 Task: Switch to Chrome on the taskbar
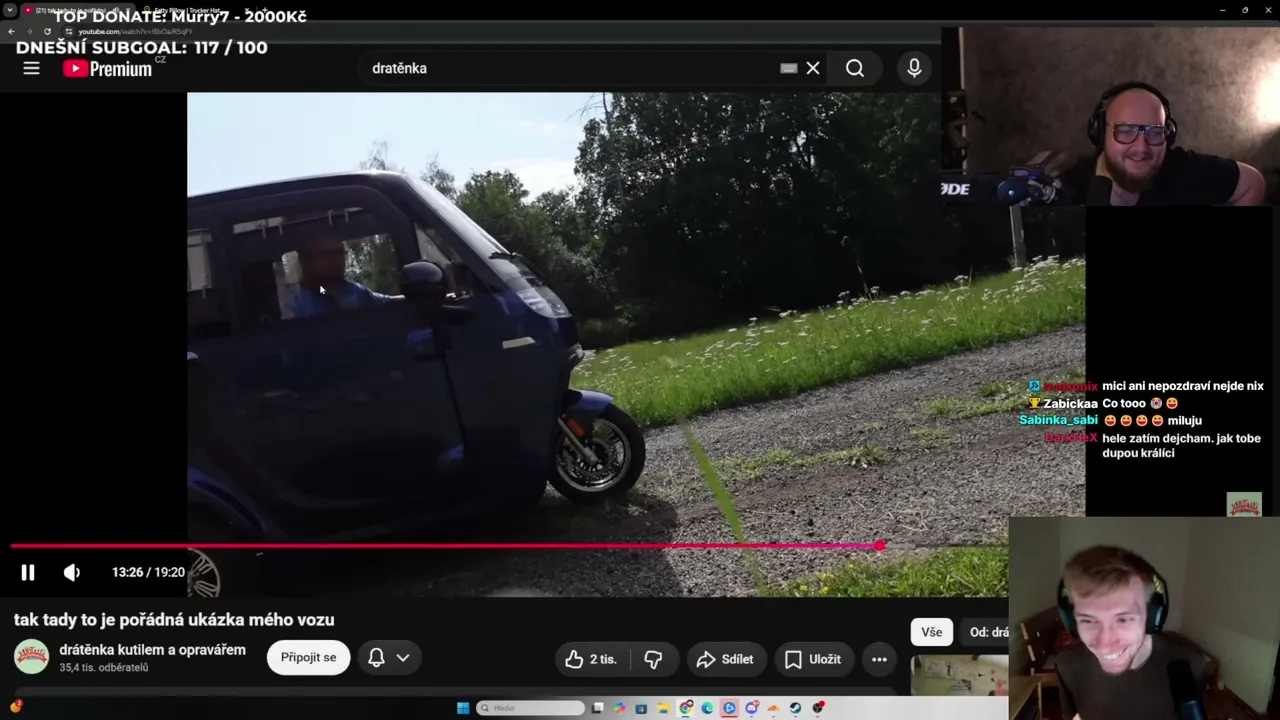[686, 708]
